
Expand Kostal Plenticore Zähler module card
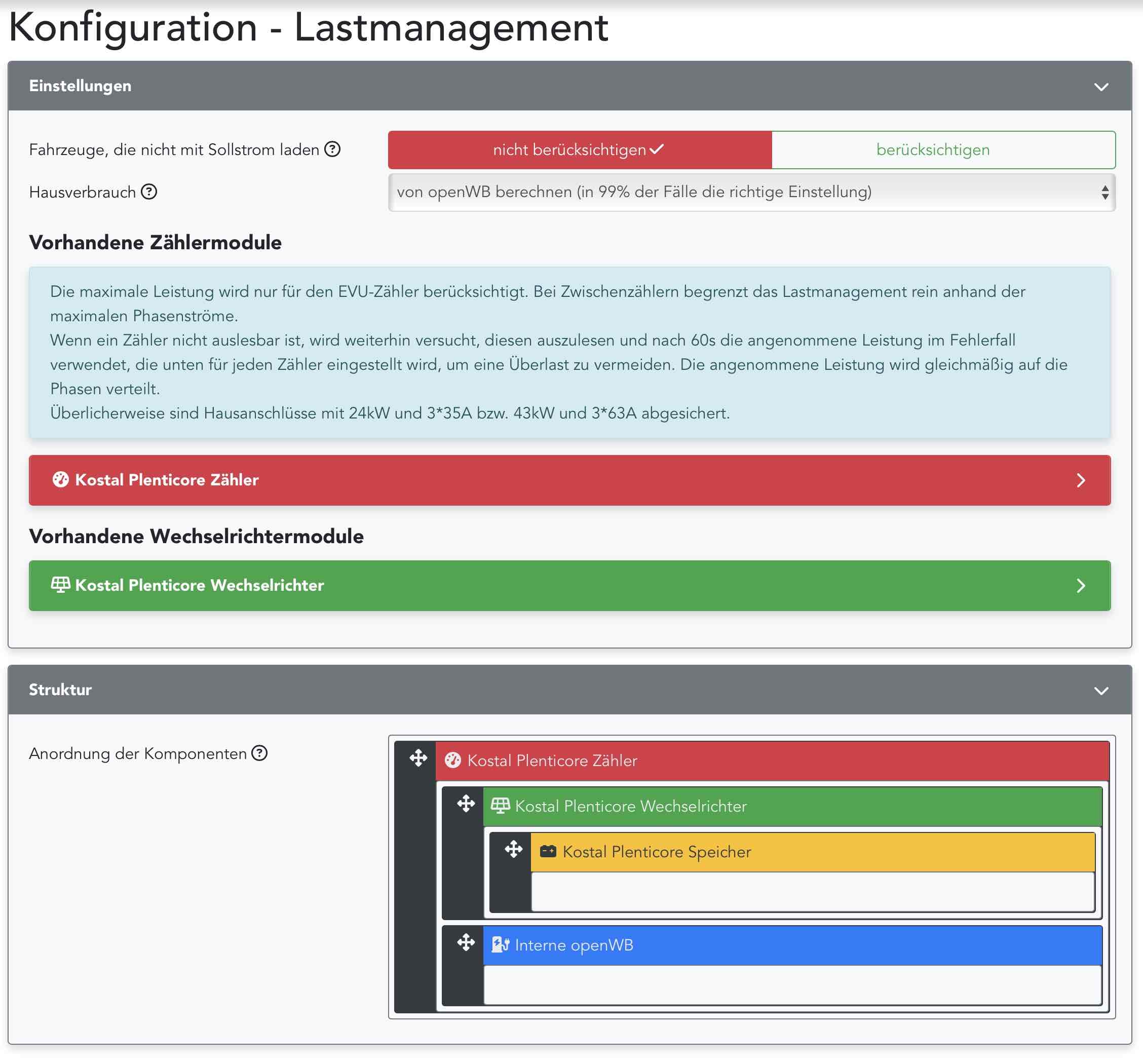pos(569,480)
